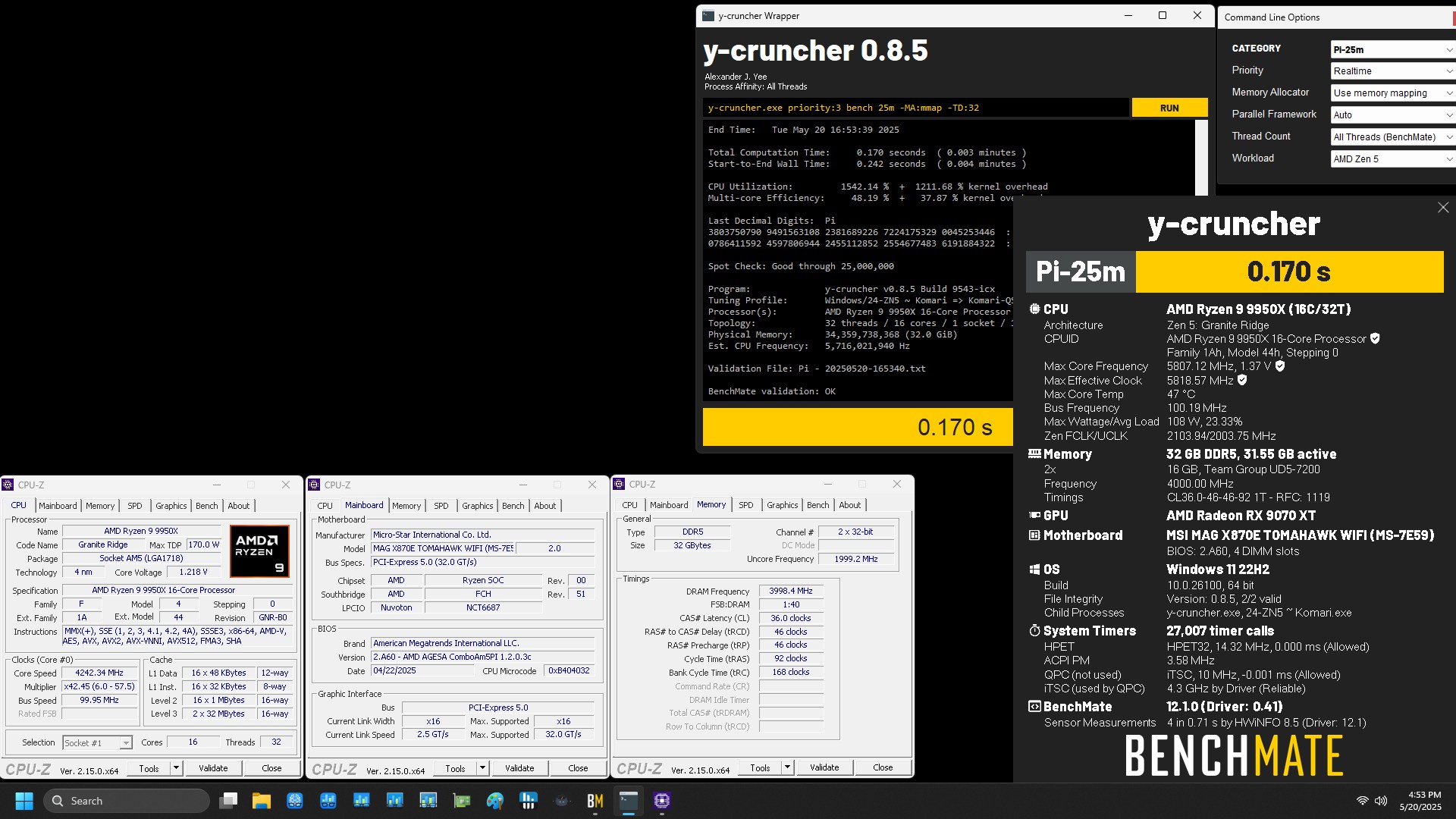
Task: Open the Paint palette icon on taskbar
Action: [495, 801]
